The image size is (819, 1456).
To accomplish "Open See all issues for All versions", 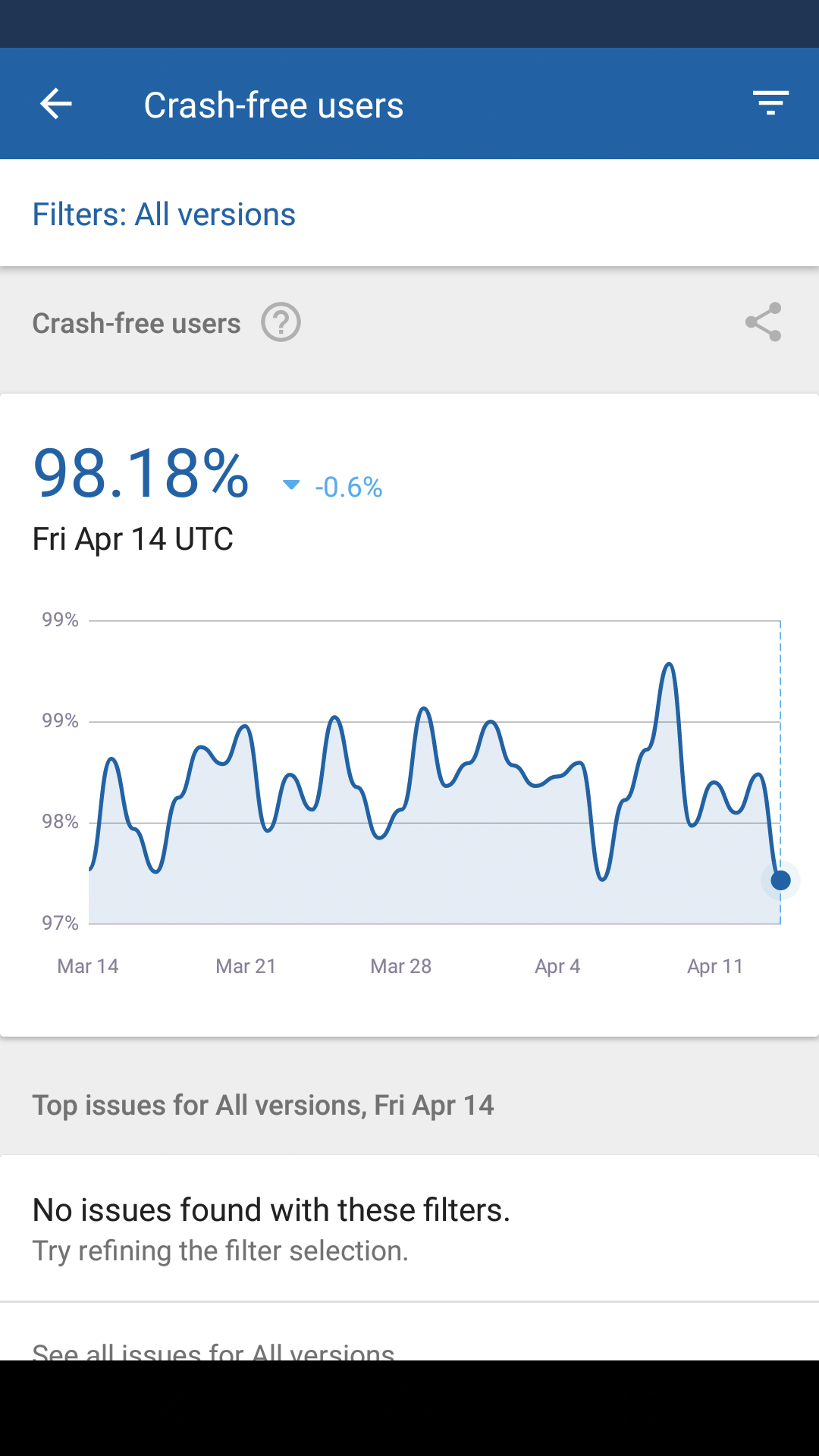I will pyautogui.click(x=213, y=1350).
